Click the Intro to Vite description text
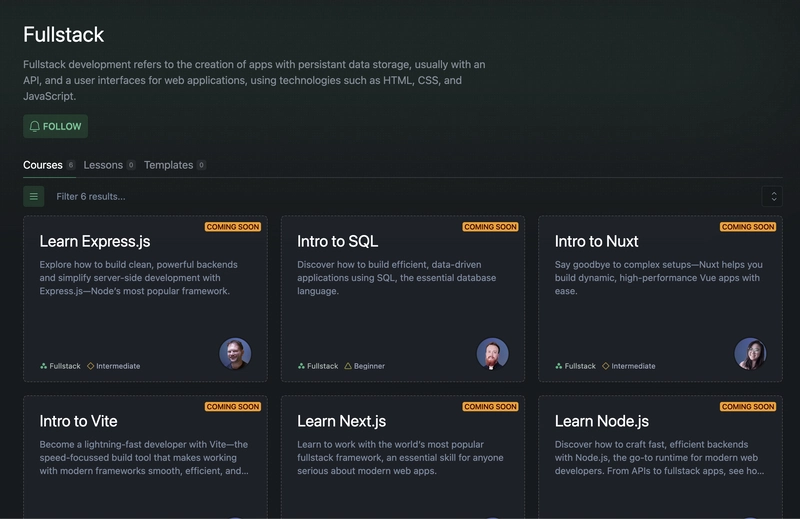 tap(144, 458)
